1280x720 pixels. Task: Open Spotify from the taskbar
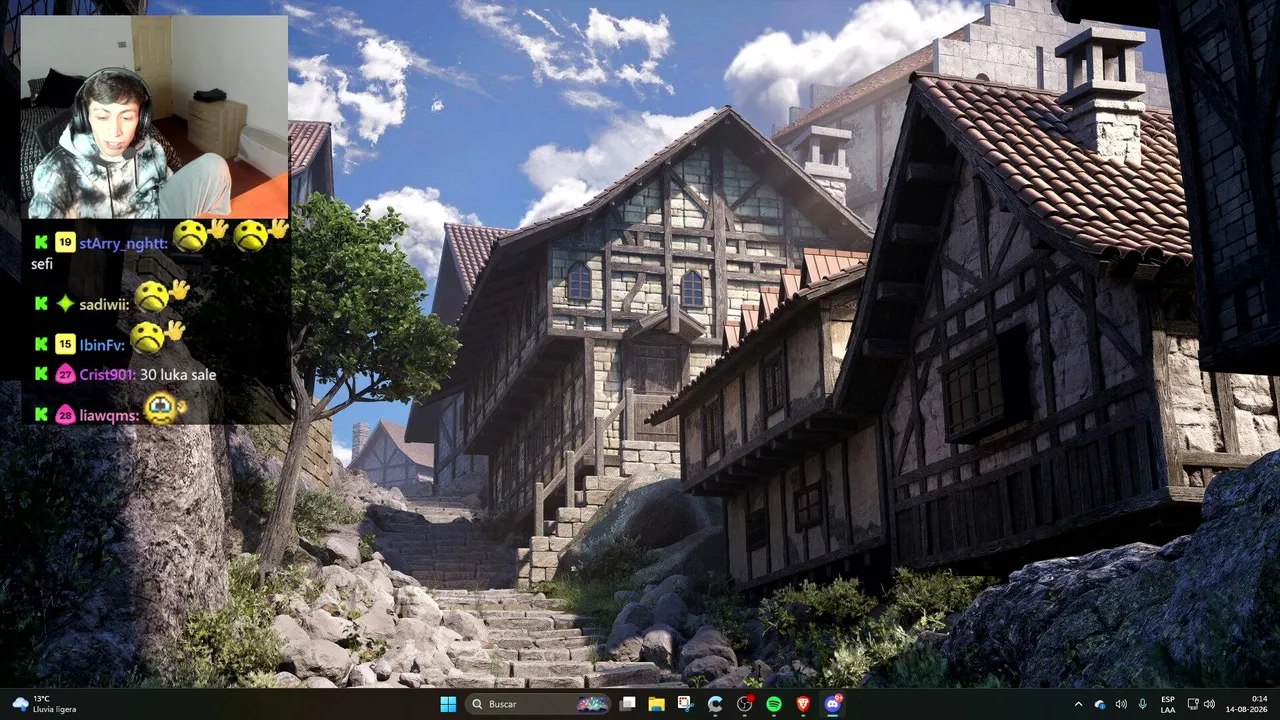(774, 704)
